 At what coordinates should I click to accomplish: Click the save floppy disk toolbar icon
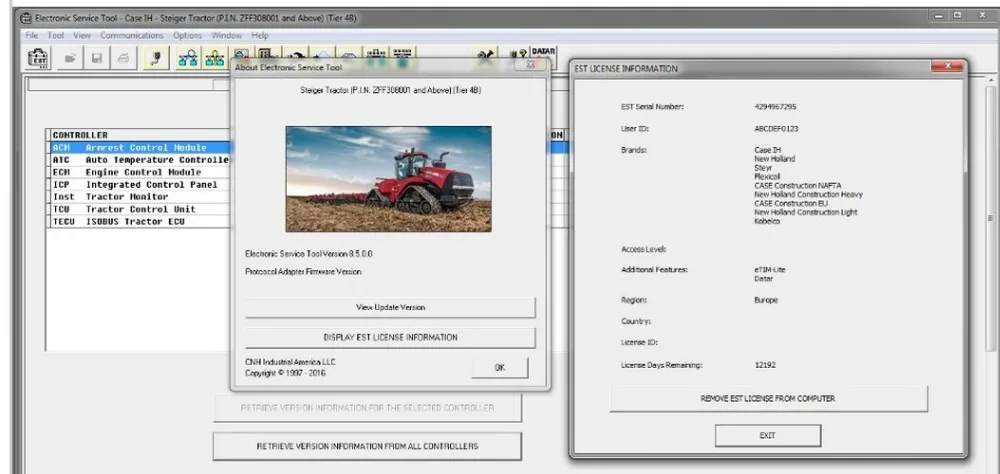coord(97,58)
